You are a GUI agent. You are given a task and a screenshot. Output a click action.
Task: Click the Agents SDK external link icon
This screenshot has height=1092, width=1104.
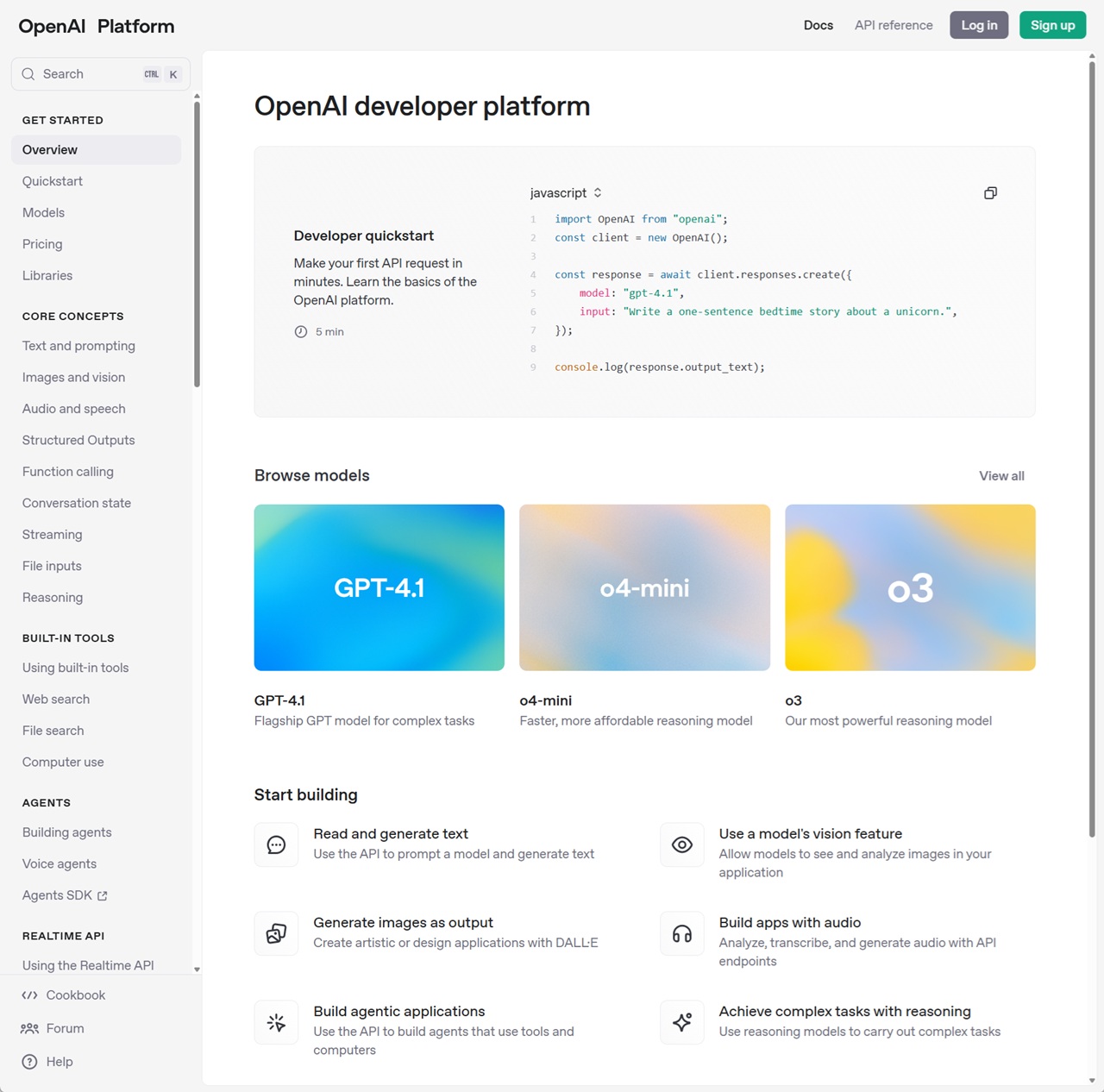103,896
